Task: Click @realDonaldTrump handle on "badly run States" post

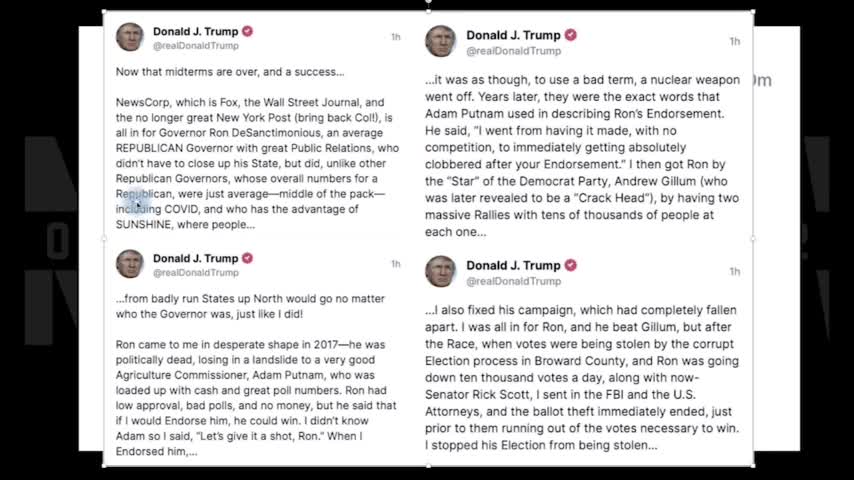Action: point(195,273)
